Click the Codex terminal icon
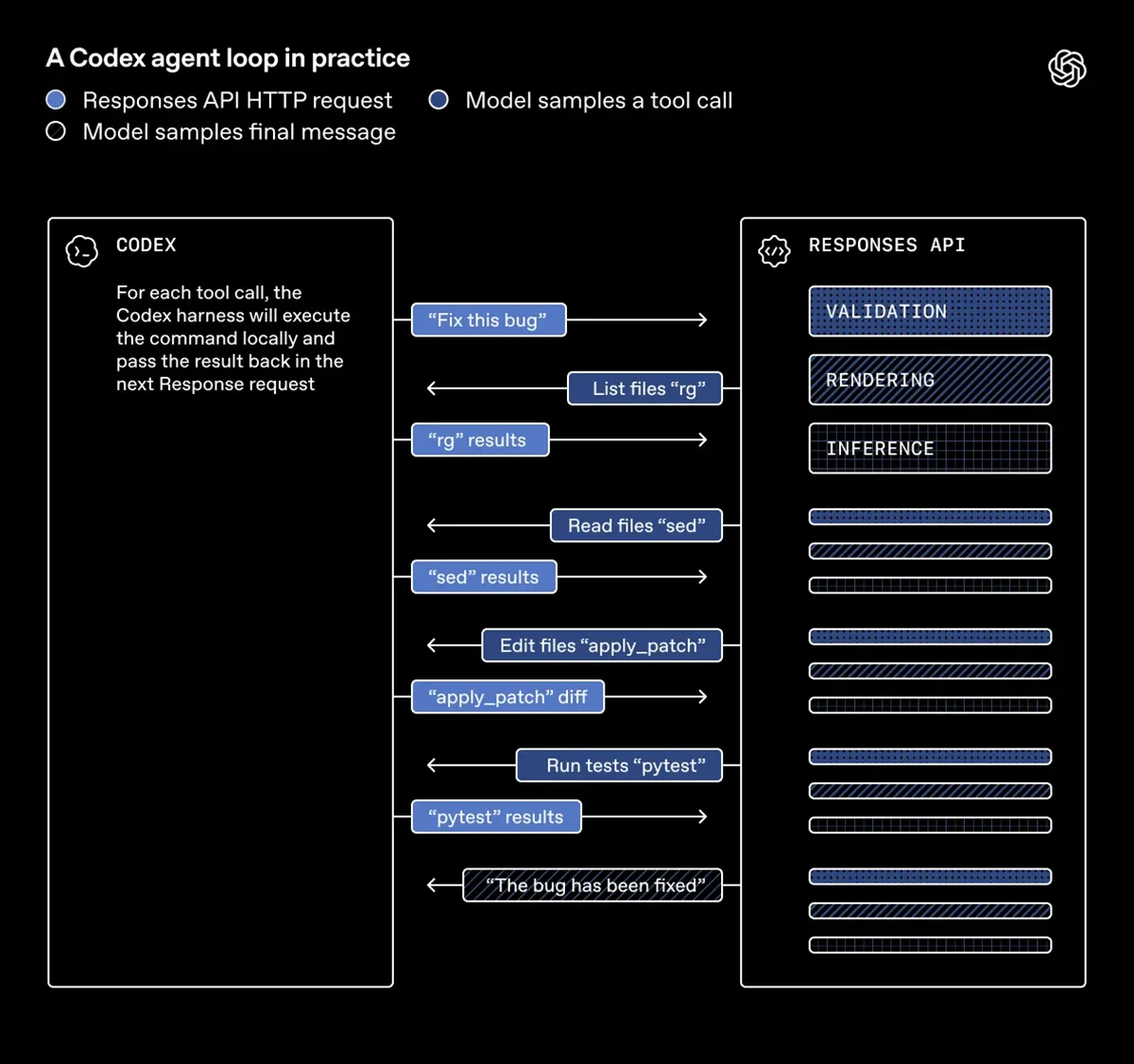Viewport: 1134px width, 1064px height. click(x=82, y=251)
